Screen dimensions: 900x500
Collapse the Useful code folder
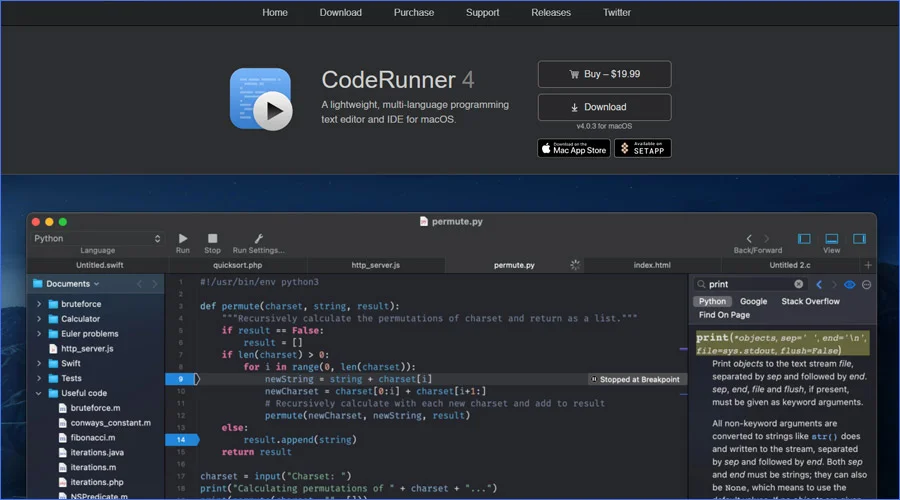tap(39, 393)
